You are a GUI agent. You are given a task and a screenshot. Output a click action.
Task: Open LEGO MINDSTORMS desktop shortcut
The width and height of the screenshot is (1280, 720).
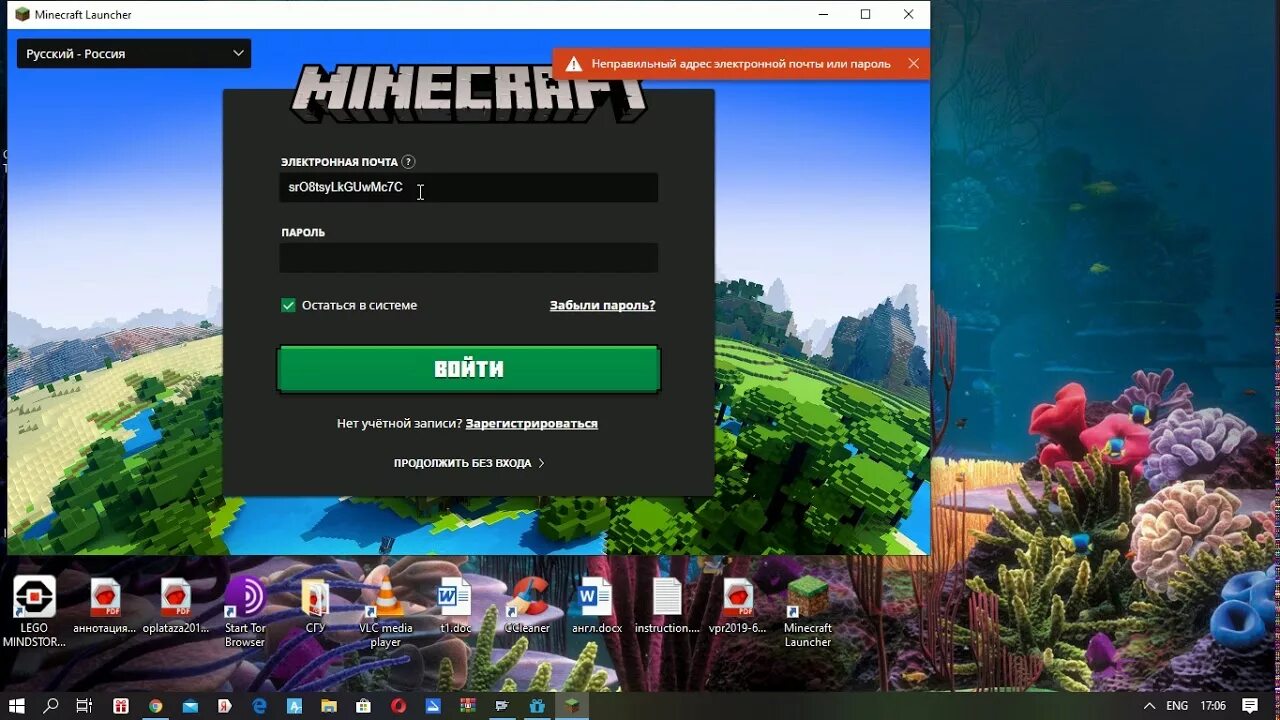point(34,611)
